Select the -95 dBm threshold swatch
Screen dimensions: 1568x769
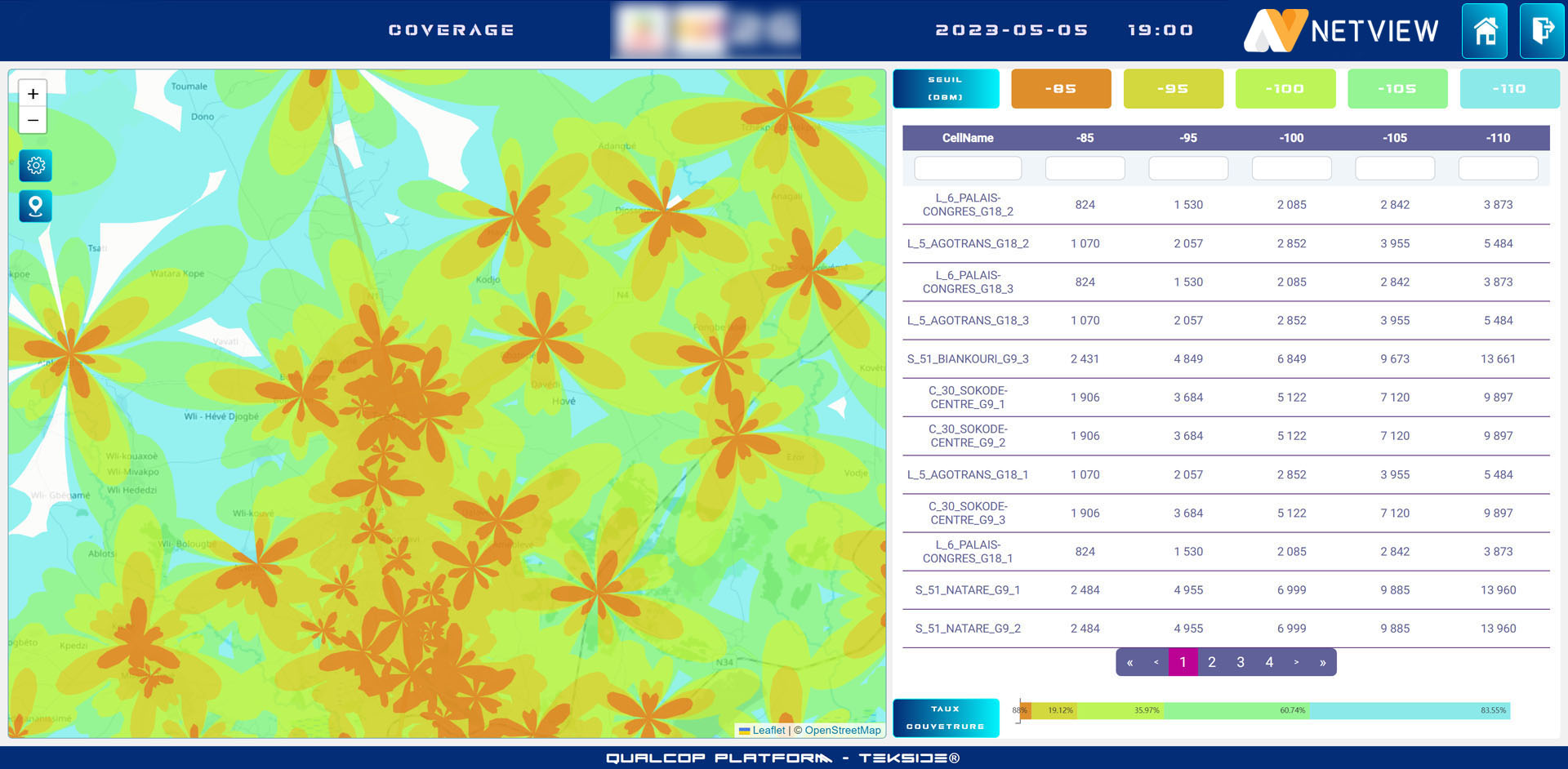point(1173,89)
